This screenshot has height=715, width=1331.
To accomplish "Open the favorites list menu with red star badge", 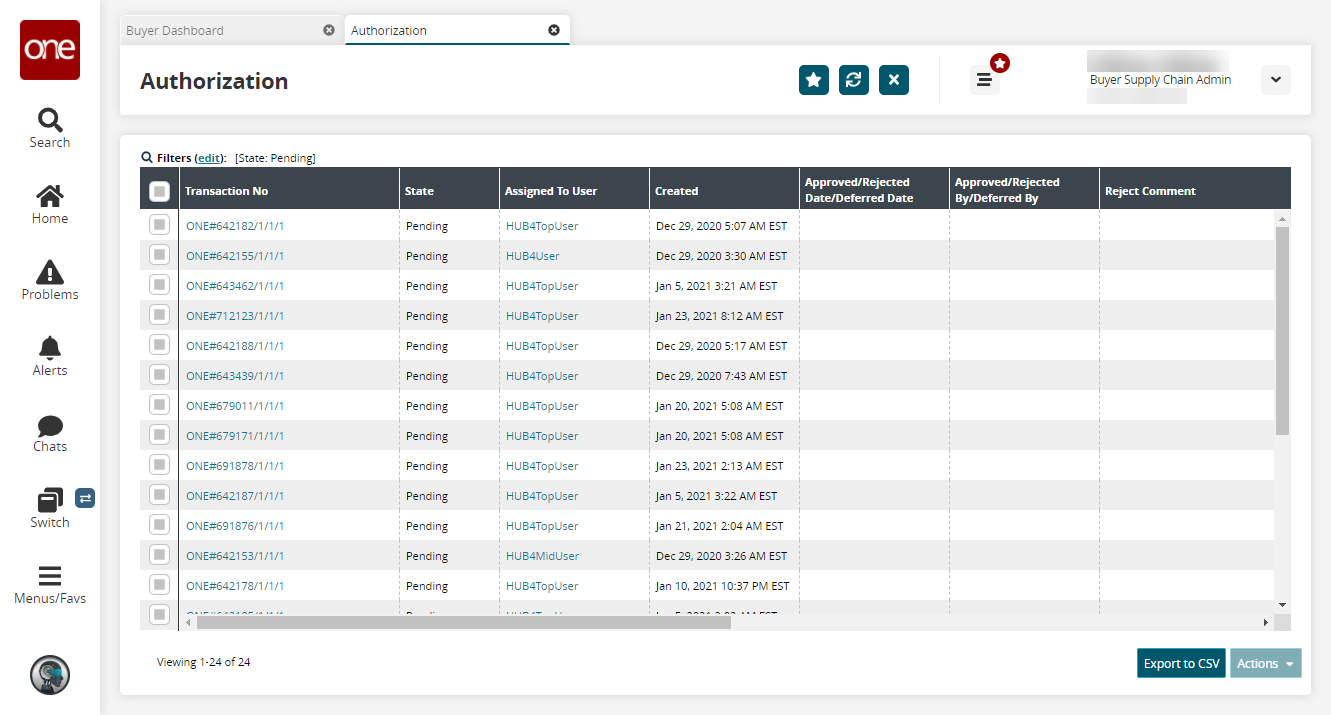I will [x=985, y=80].
